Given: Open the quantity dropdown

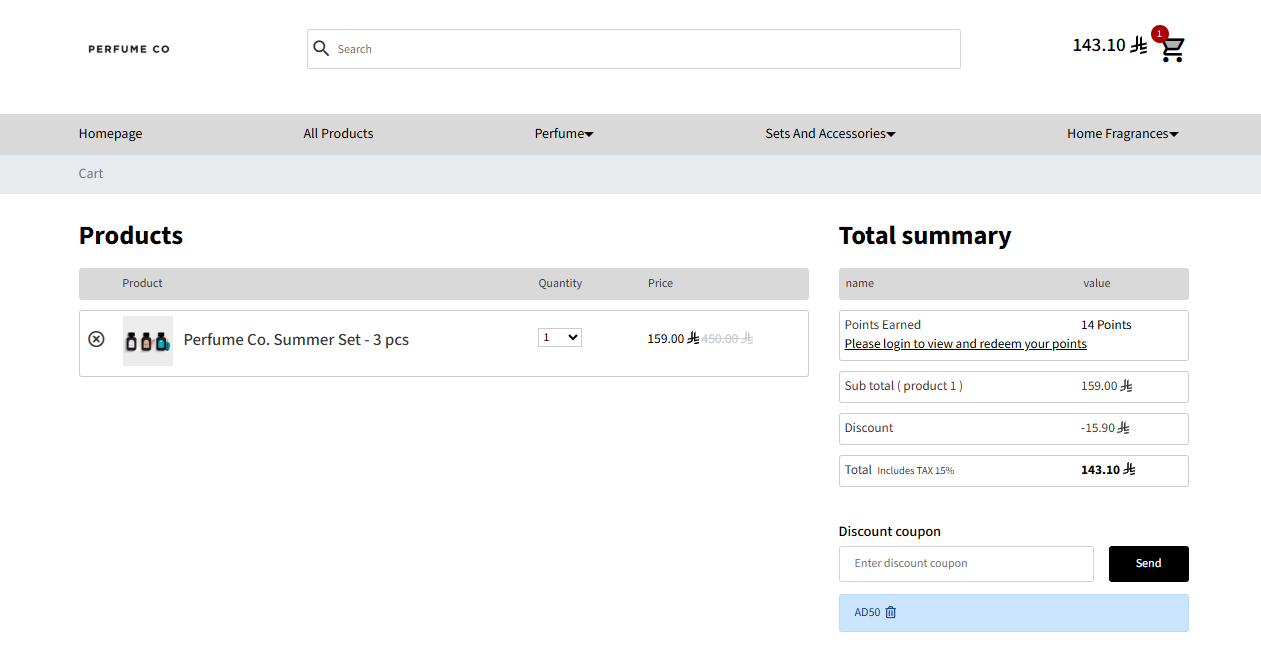Looking at the screenshot, I should [x=560, y=338].
